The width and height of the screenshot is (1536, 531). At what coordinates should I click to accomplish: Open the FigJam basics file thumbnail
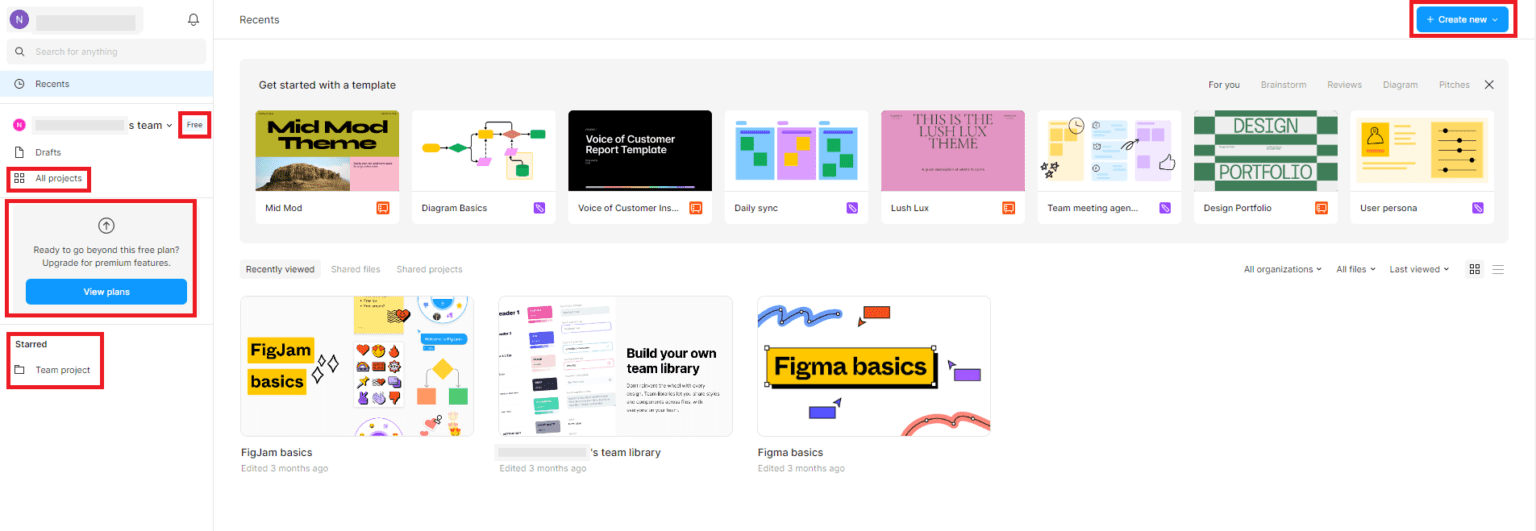(x=357, y=366)
